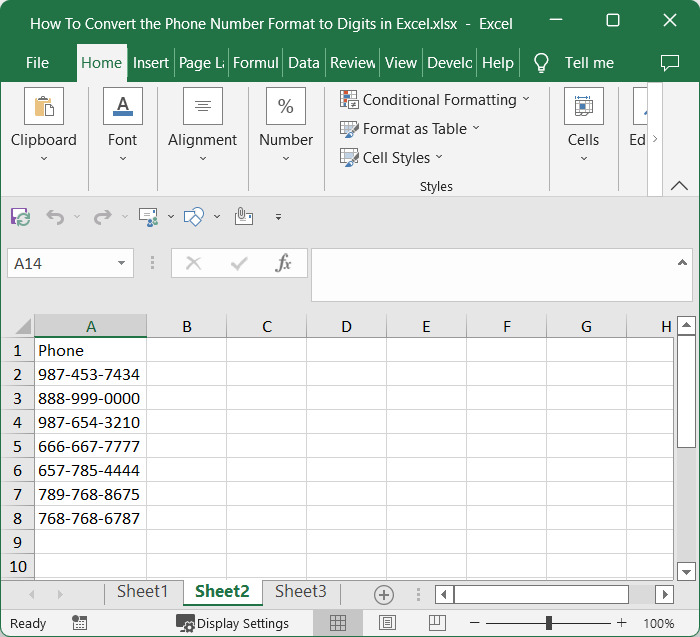Select Normal view in status bar
This screenshot has width=700, height=637.
338,623
